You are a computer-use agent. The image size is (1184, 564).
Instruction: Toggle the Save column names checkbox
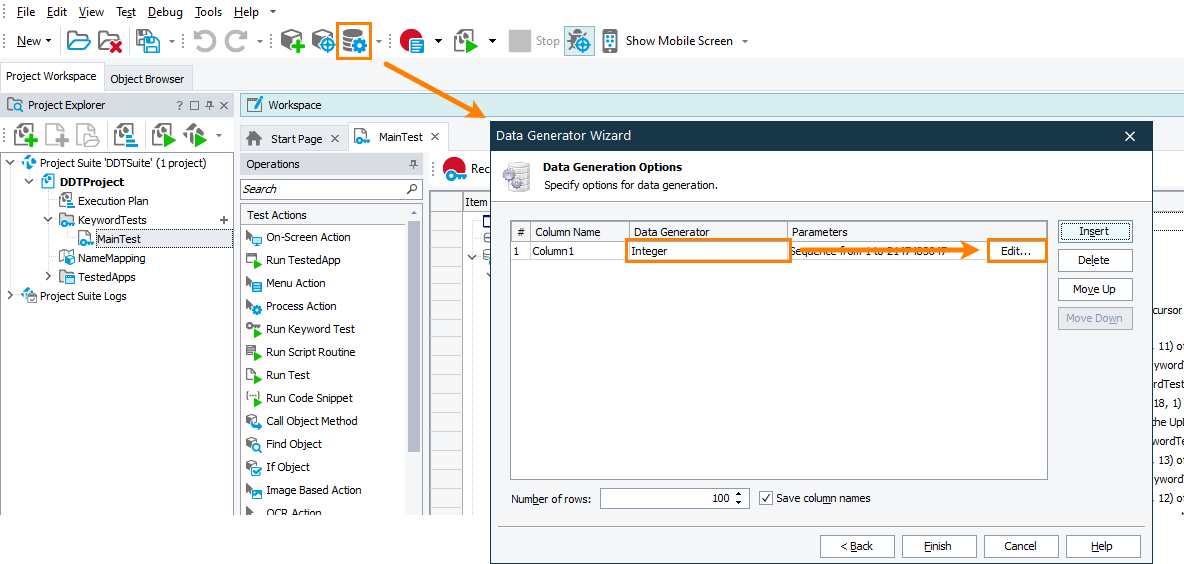[x=766, y=498]
